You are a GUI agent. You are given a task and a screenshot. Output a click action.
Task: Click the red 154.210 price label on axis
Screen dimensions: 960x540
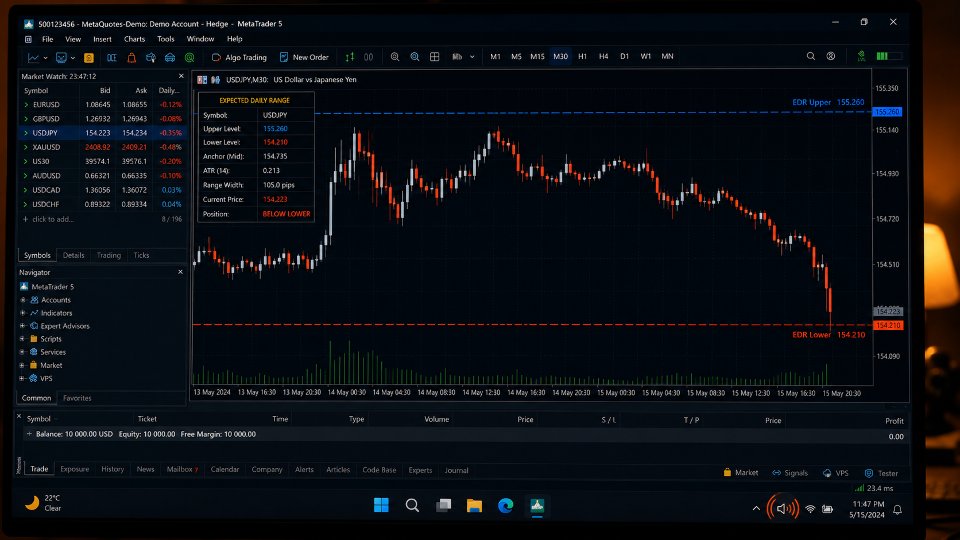pos(888,325)
